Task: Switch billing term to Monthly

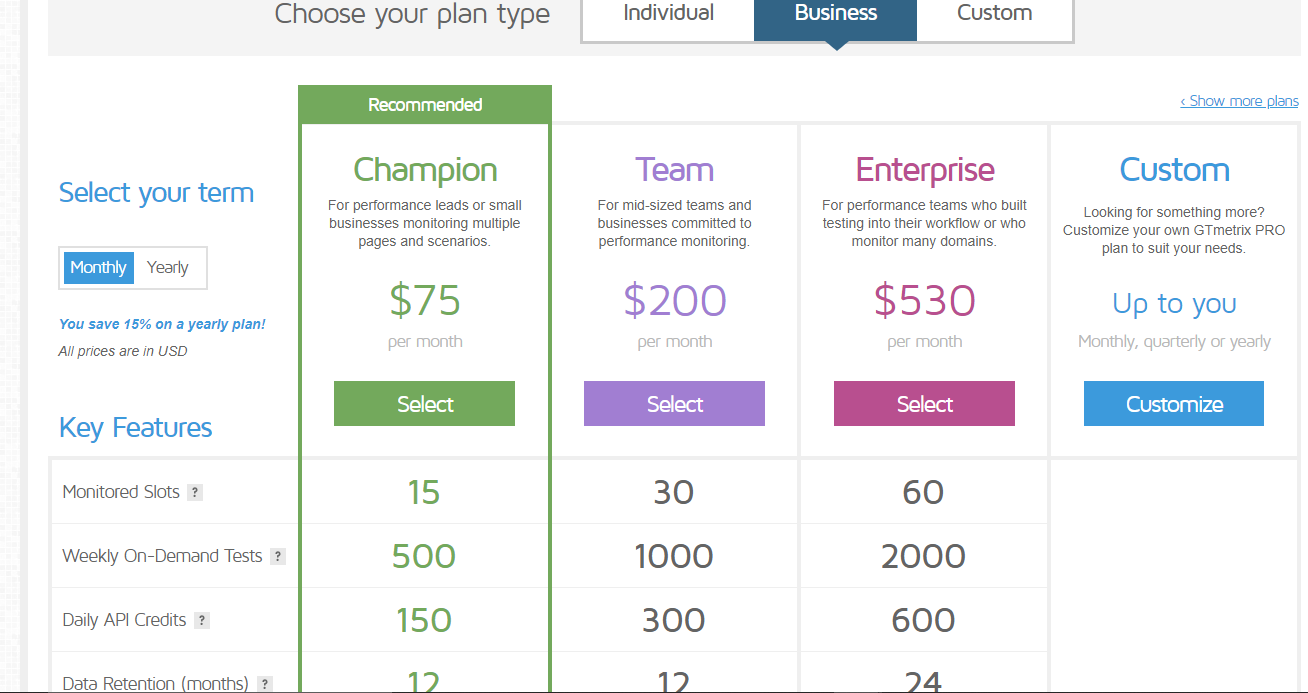Action: (x=98, y=268)
